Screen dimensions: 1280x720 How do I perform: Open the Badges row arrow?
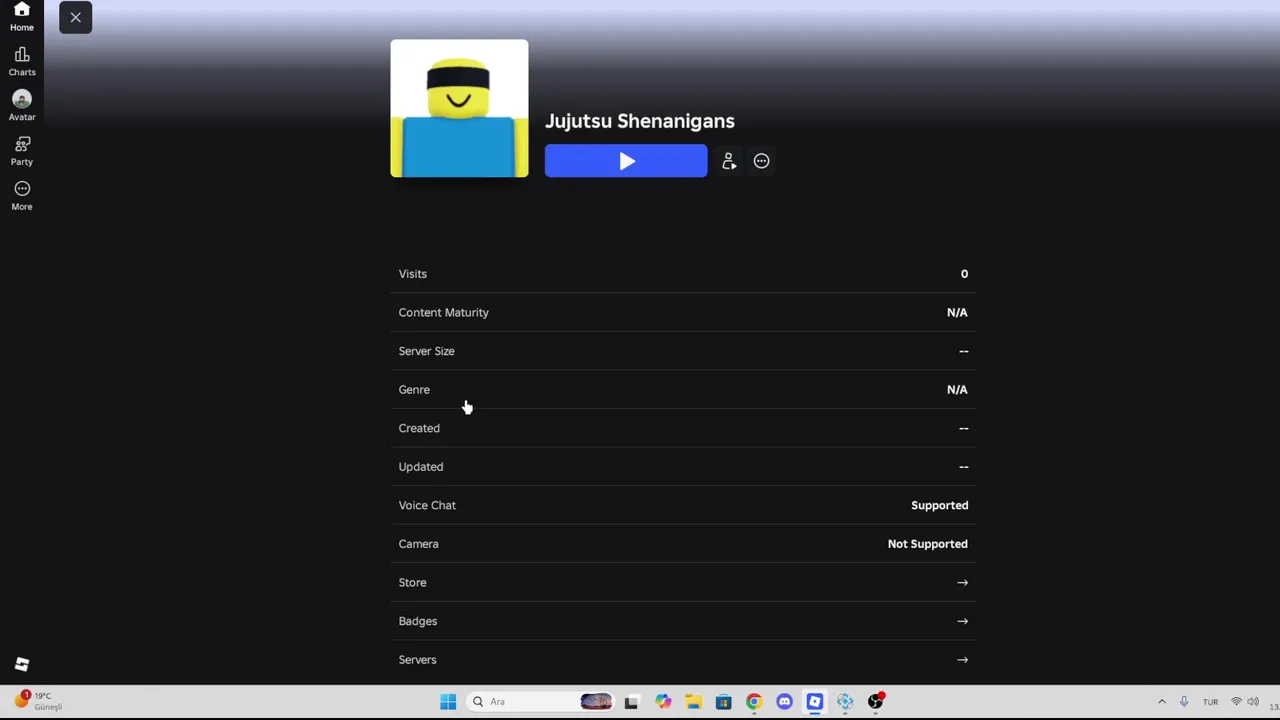pos(962,621)
